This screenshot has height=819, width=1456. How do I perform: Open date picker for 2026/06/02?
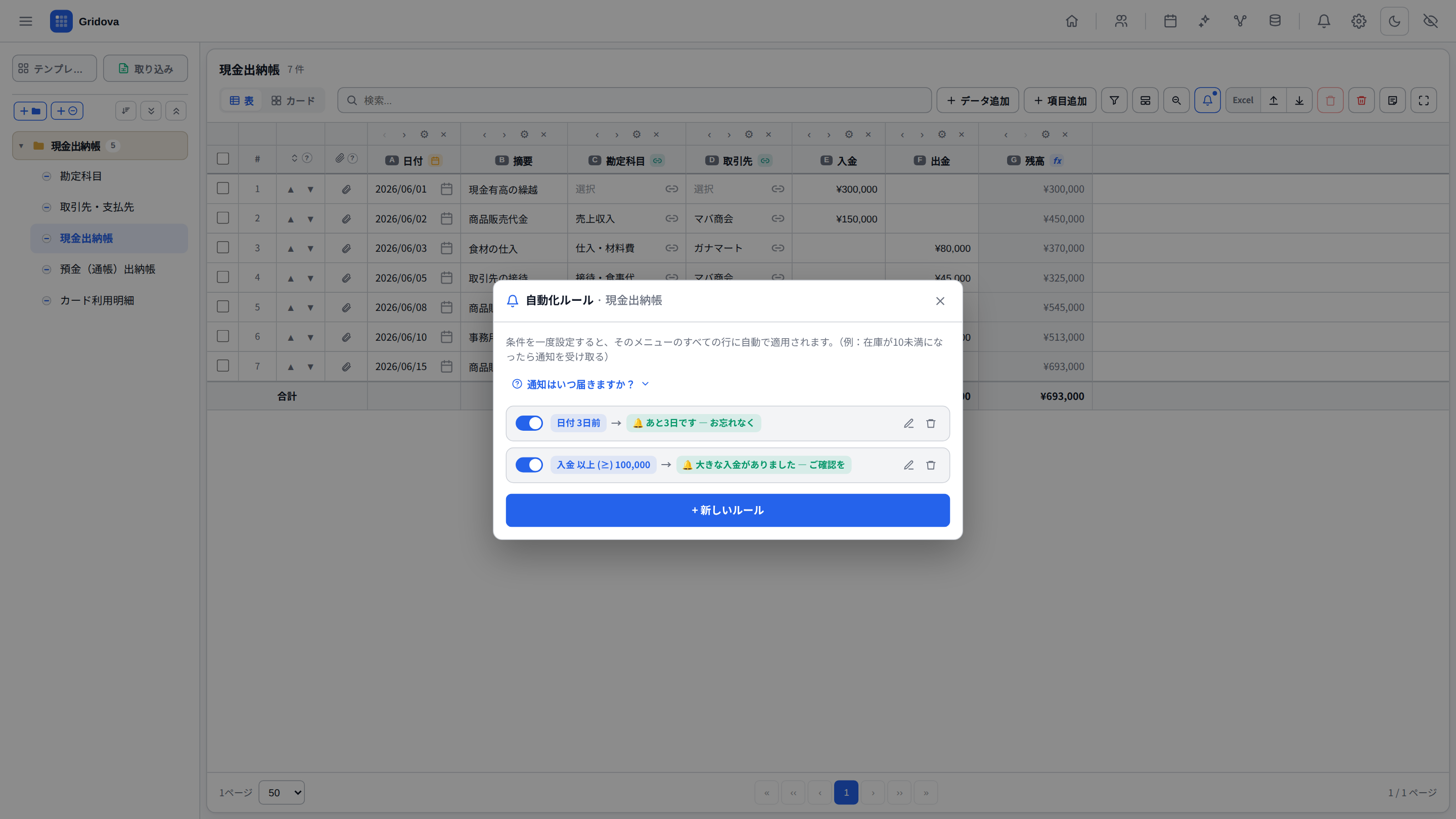click(x=446, y=218)
